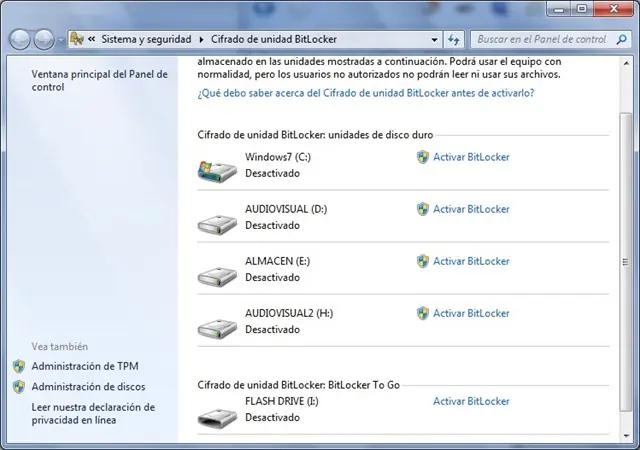The height and width of the screenshot is (450, 640).
Task: Expand the breadcrumb arrow after Sistema y seguridad
Action: 201,40
